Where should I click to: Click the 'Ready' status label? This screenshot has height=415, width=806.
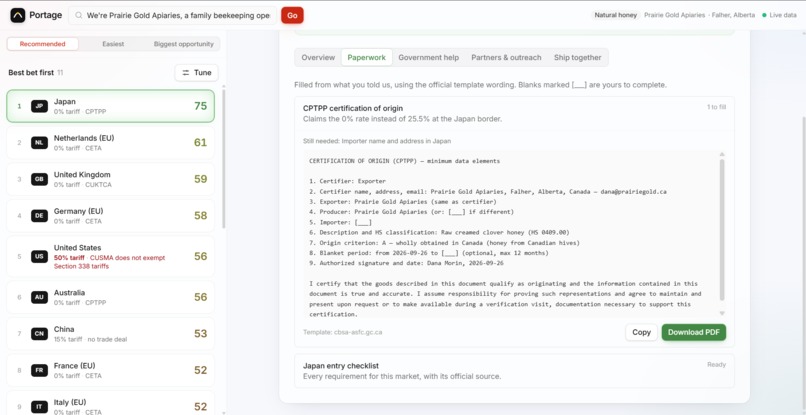pyautogui.click(x=717, y=365)
